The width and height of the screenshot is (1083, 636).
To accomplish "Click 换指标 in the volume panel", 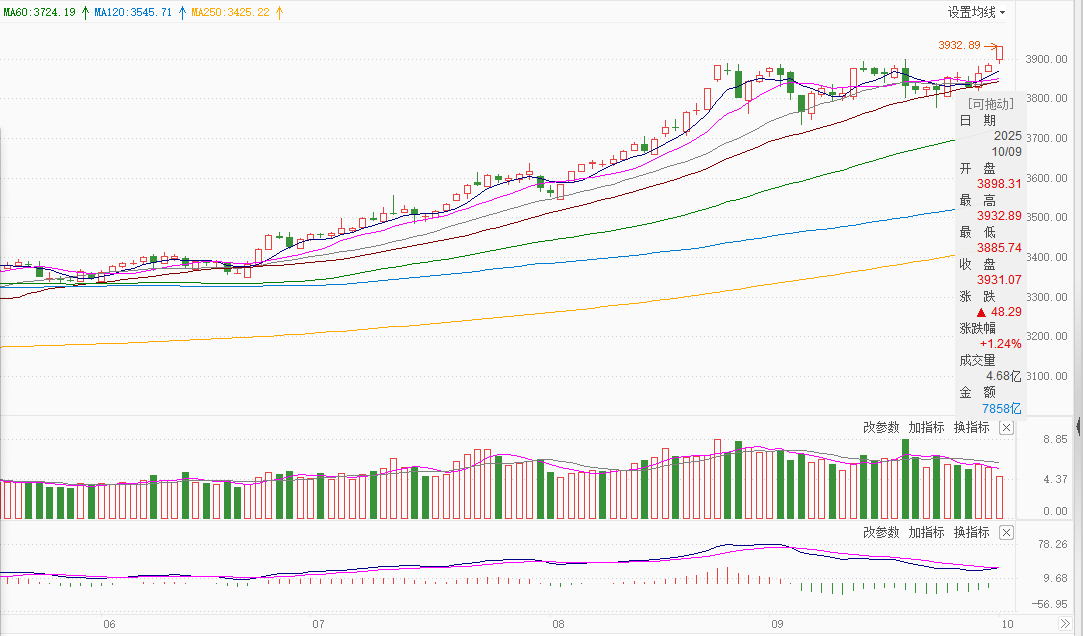I will coord(971,427).
